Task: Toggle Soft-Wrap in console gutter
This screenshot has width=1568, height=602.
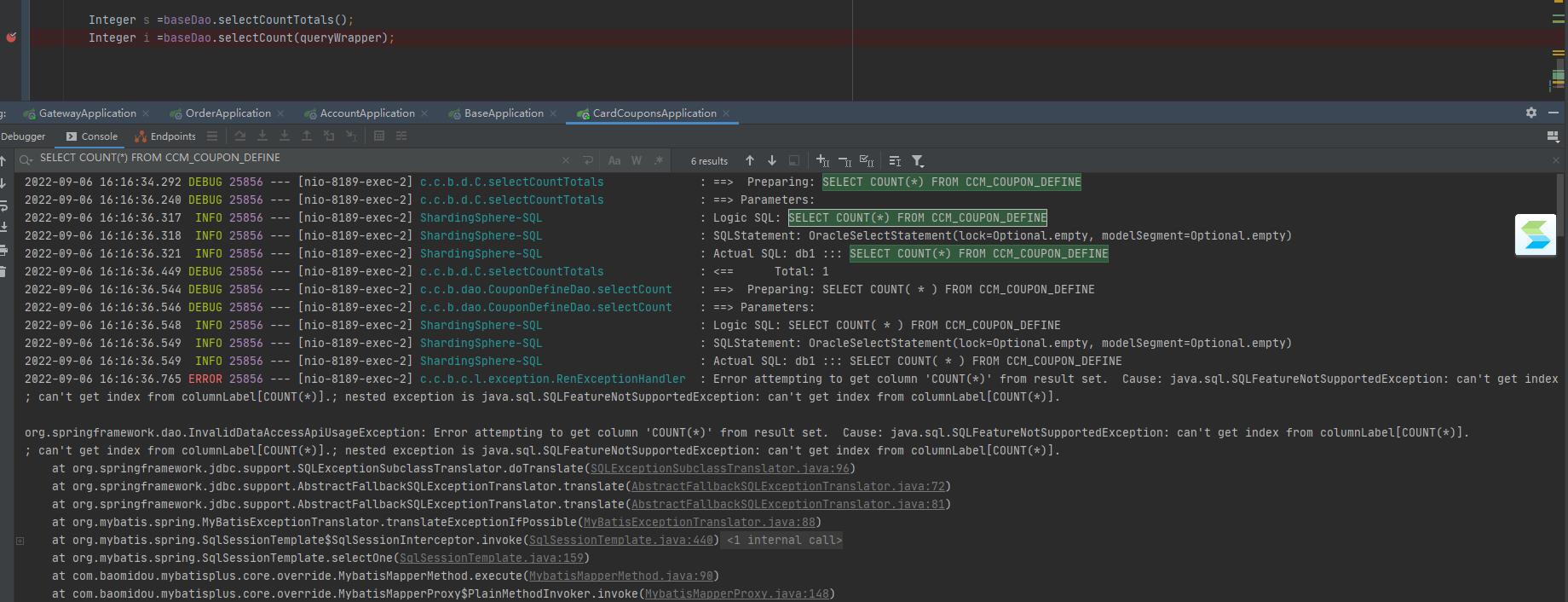Action: tap(3, 205)
